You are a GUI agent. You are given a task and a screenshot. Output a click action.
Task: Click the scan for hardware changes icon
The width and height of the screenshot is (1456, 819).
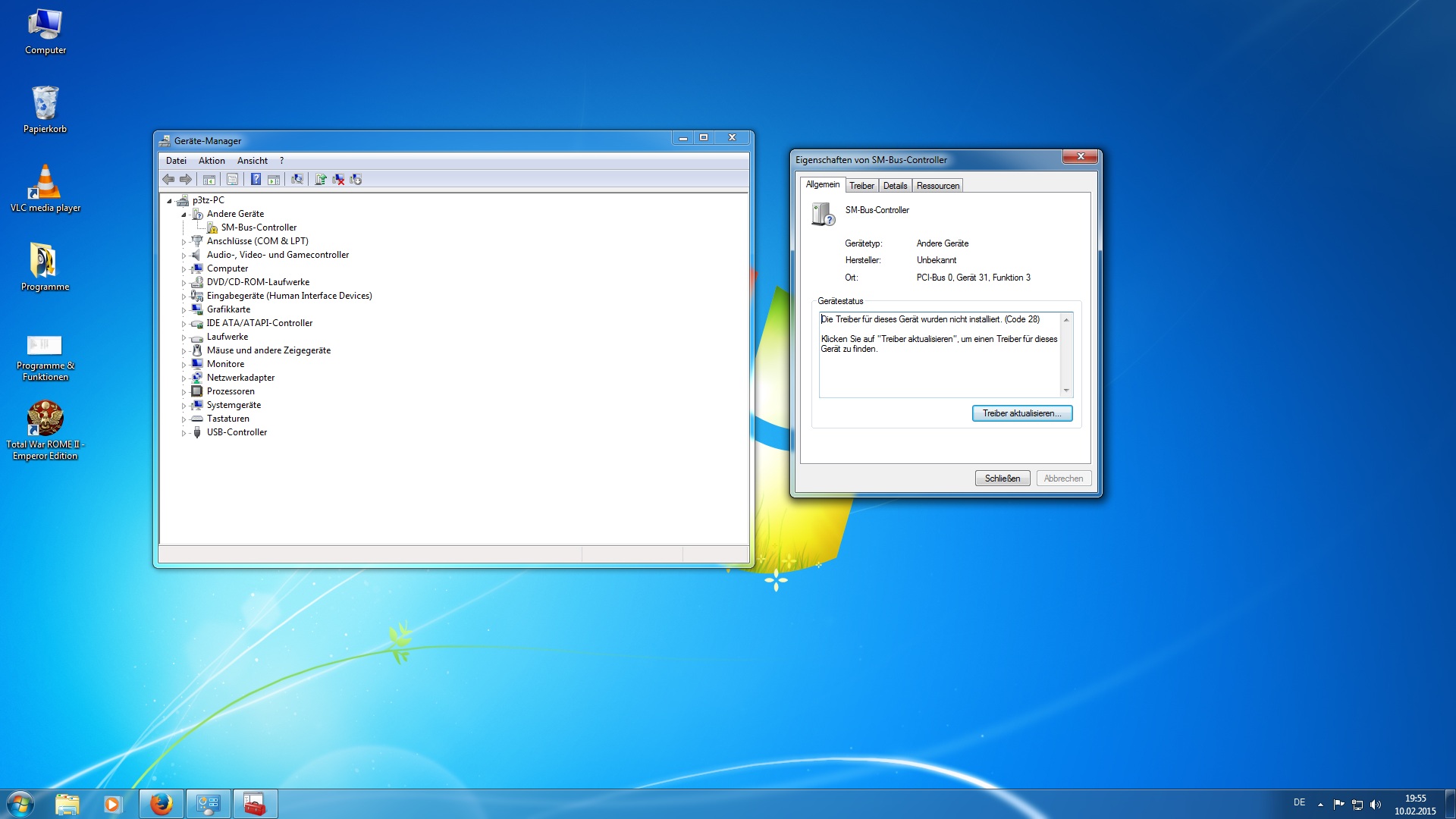(x=297, y=180)
